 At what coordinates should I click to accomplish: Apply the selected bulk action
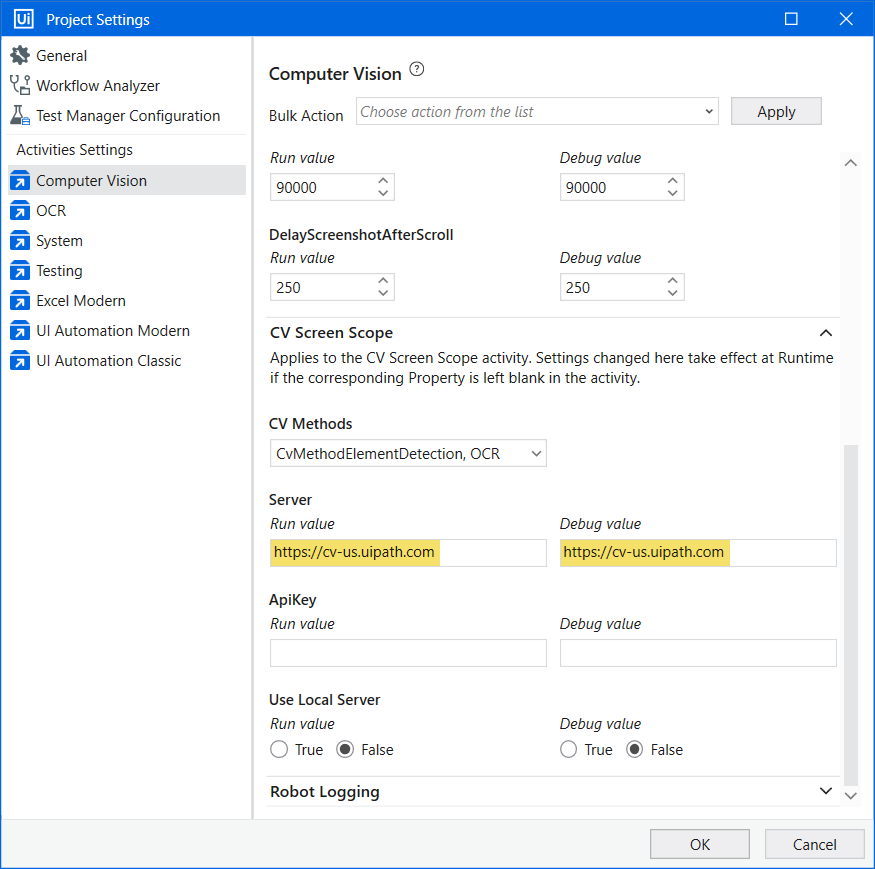(x=776, y=112)
